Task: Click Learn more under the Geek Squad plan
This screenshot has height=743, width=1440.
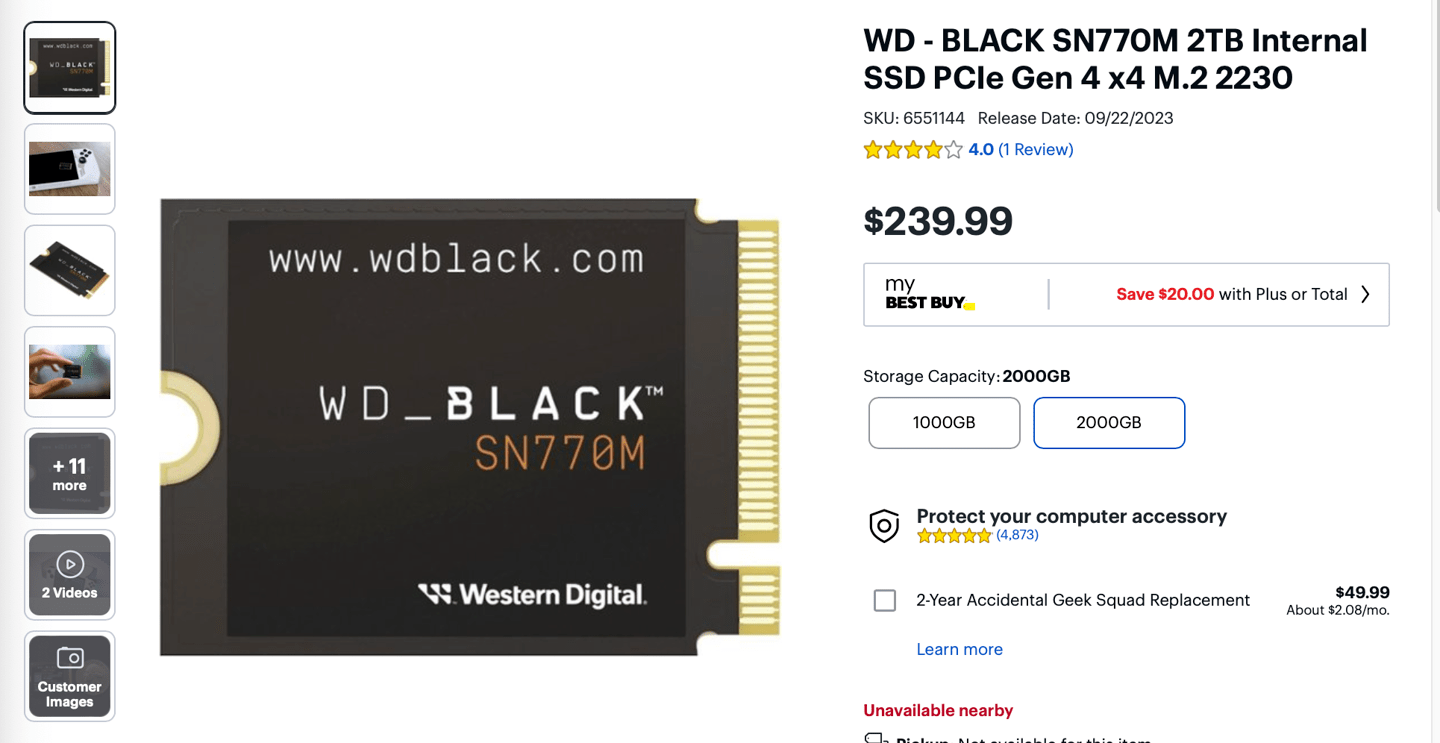Action: (x=959, y=649)
